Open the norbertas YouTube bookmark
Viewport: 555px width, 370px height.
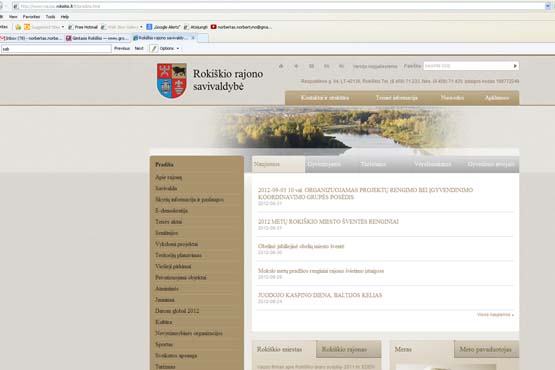241,27
